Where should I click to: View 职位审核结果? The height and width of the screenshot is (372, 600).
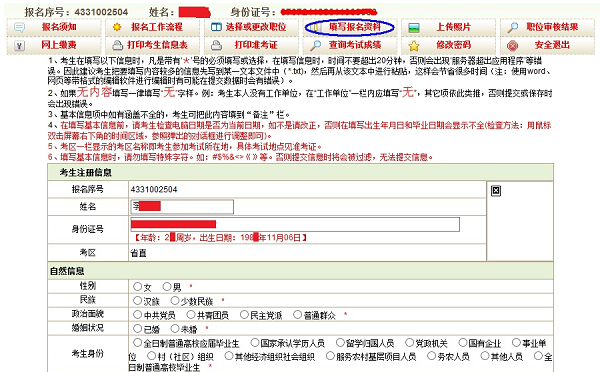[x=552, y=27]
